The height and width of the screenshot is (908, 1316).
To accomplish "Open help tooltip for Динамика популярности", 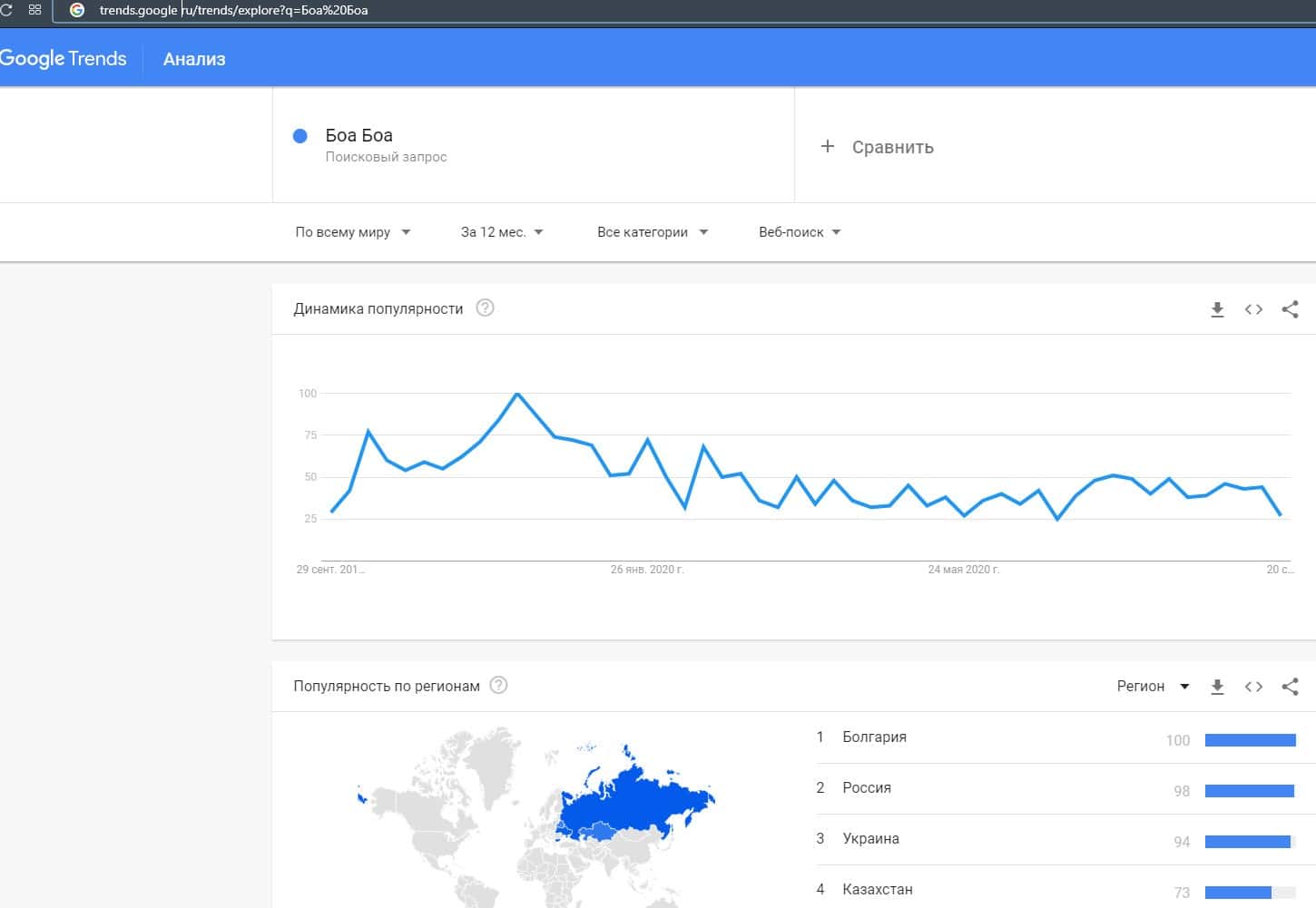I will coord(486,308).
